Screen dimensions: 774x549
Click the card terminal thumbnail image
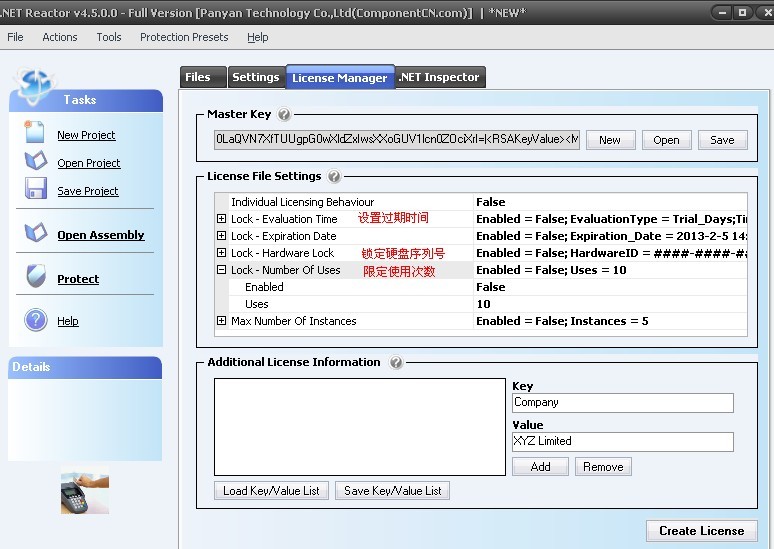pos(85,491)
